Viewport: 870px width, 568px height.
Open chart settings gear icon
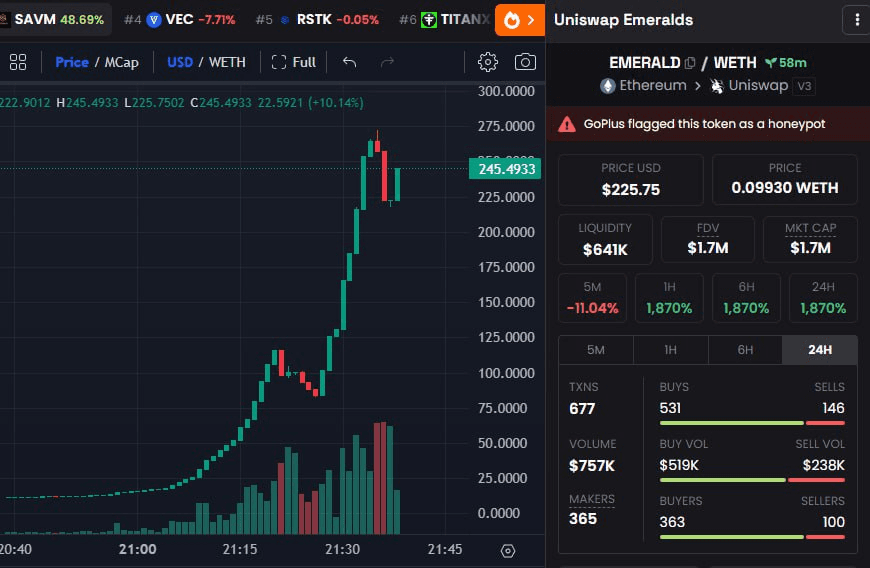(488, 62)
